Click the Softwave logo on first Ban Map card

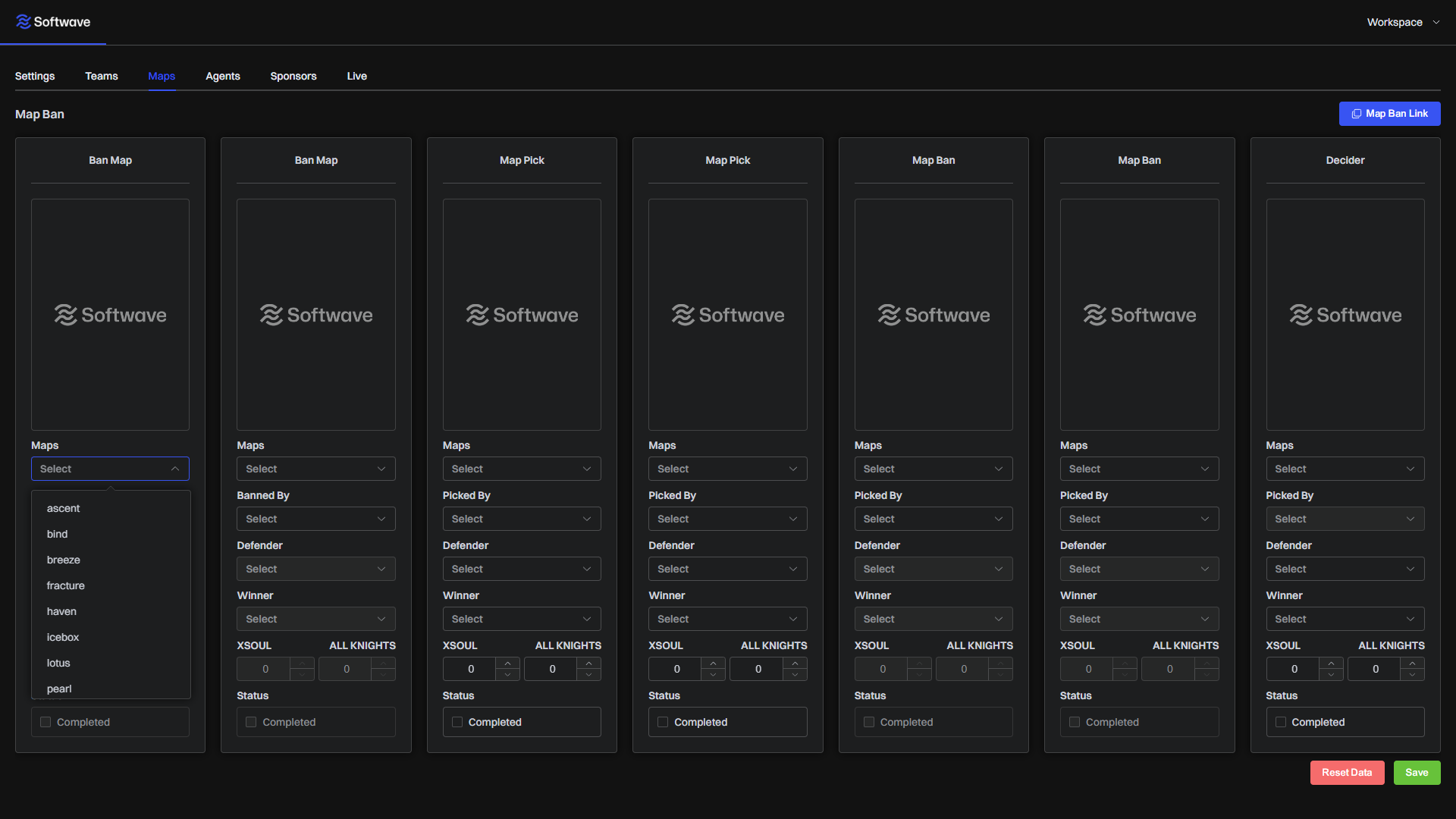pos(110,314)
